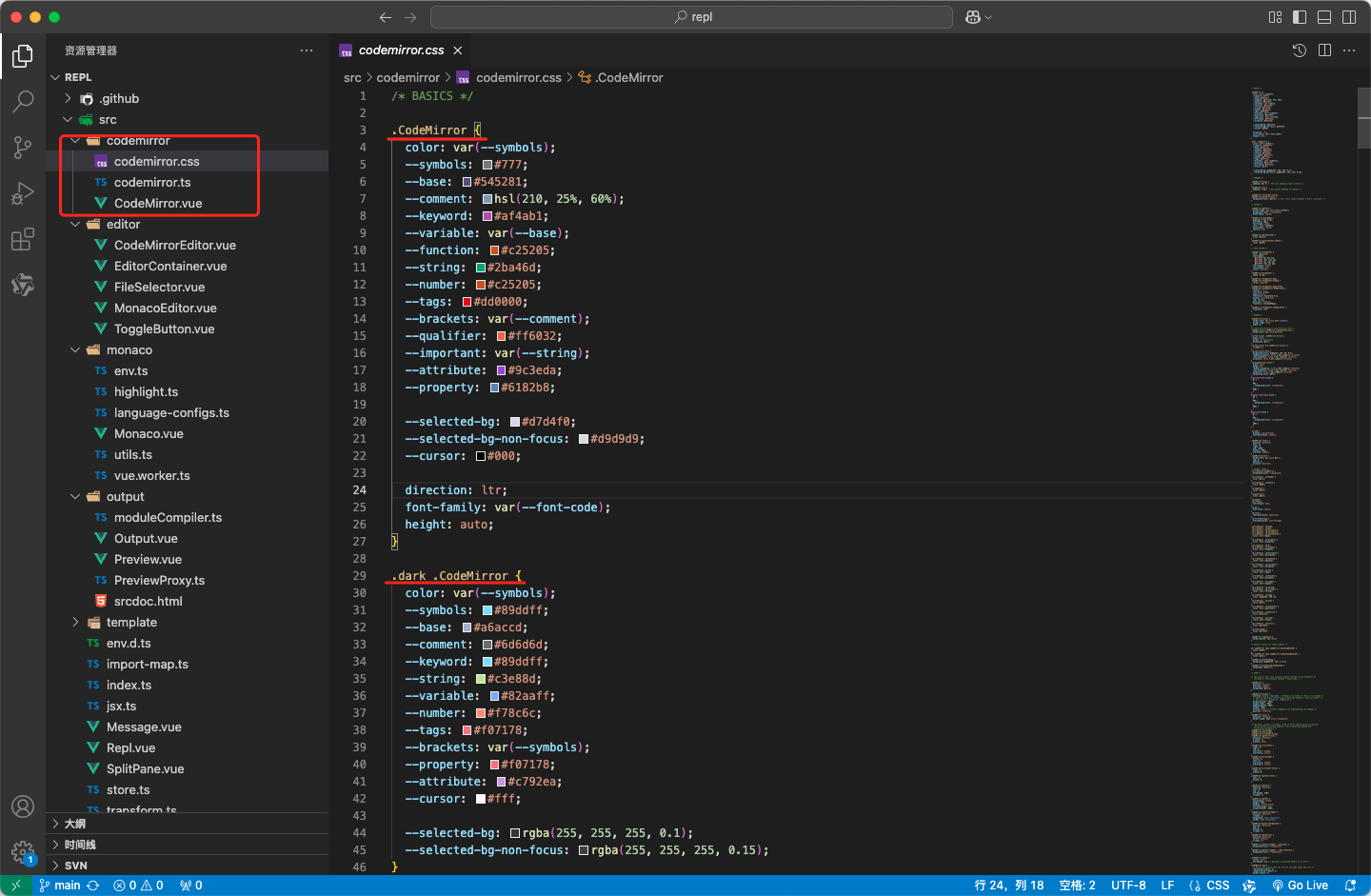Go back using the title bar arrow
Image resolution: width=1371 pixels, height=896 pixels.
tap(385, 17)
